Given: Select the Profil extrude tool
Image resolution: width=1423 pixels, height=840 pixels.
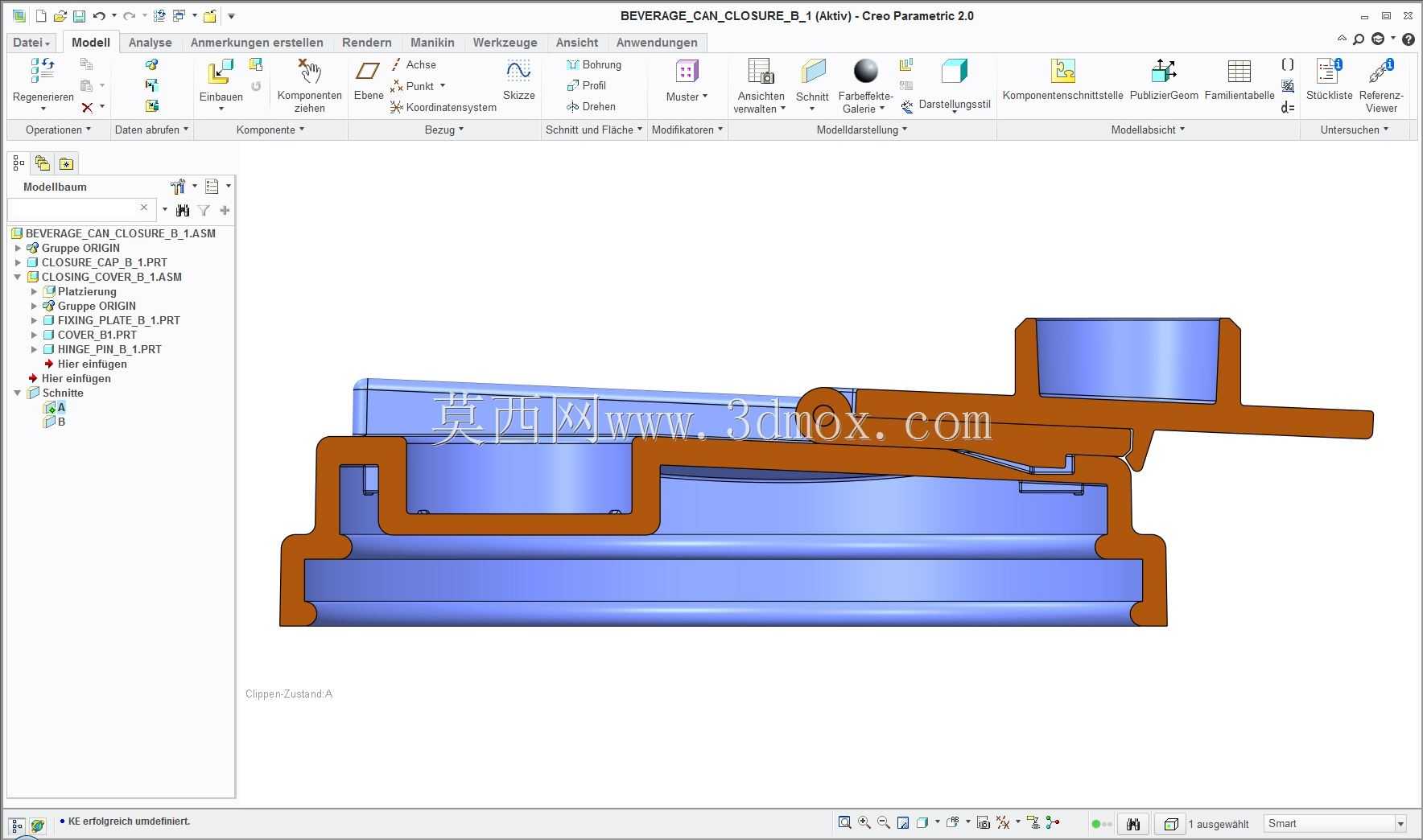Looking at the screenshot, I should (x=587, y=85).
